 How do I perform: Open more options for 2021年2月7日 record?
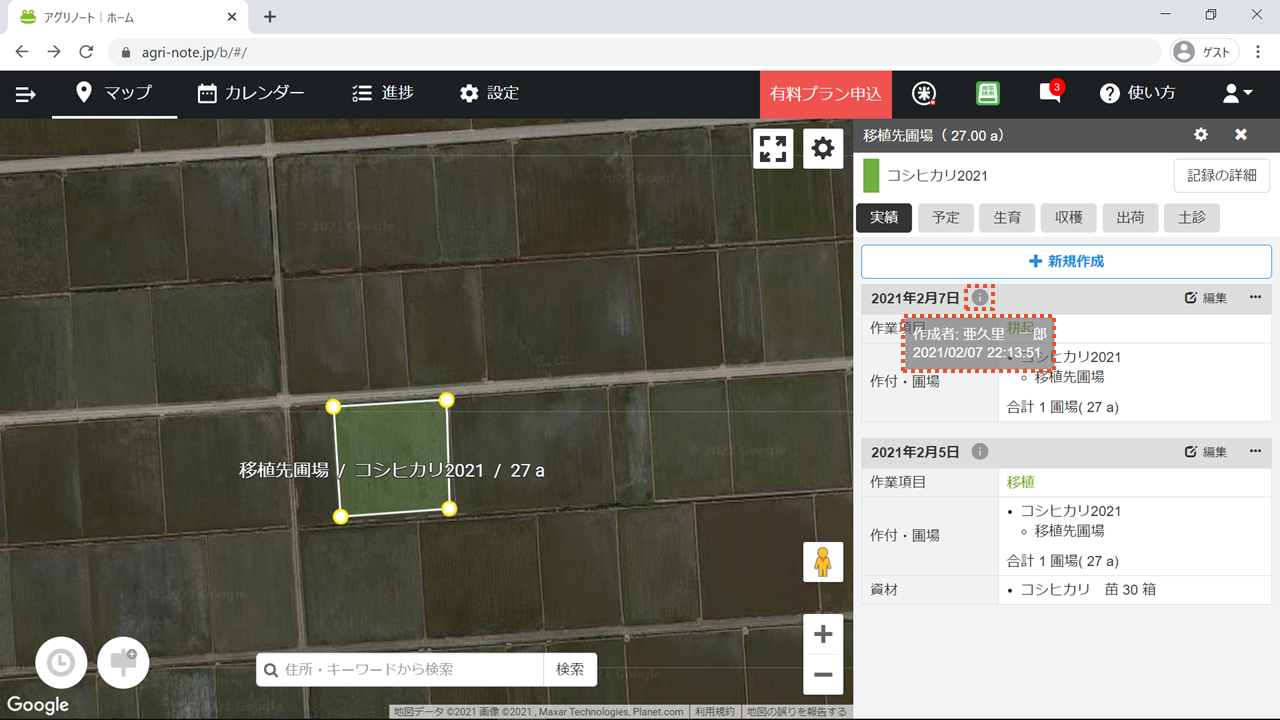coord(1256,297)
